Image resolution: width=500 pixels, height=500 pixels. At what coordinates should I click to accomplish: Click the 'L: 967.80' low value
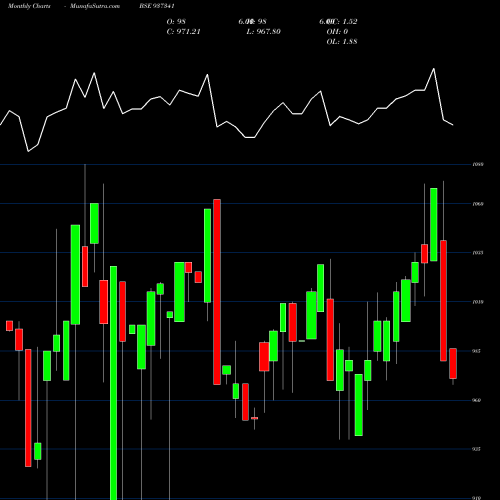click(x=263, y=32)
